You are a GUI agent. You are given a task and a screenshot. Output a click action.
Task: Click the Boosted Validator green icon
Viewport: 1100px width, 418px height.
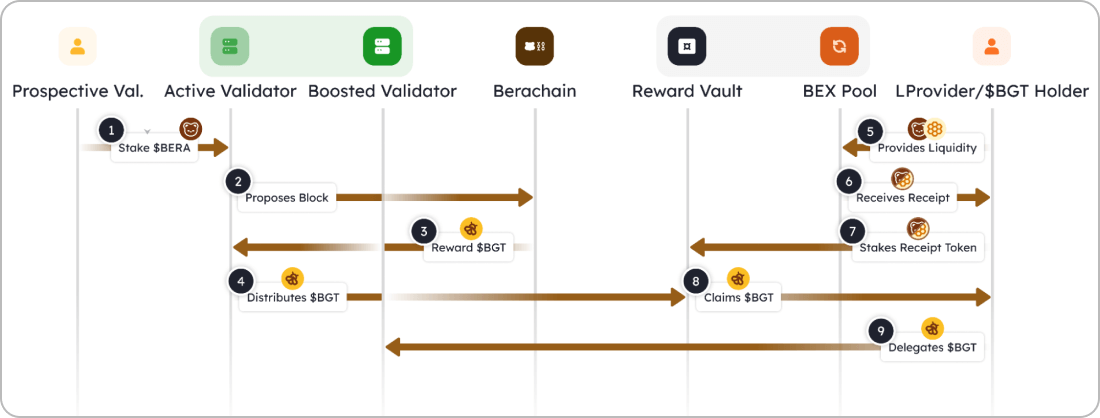coord(382,46)
